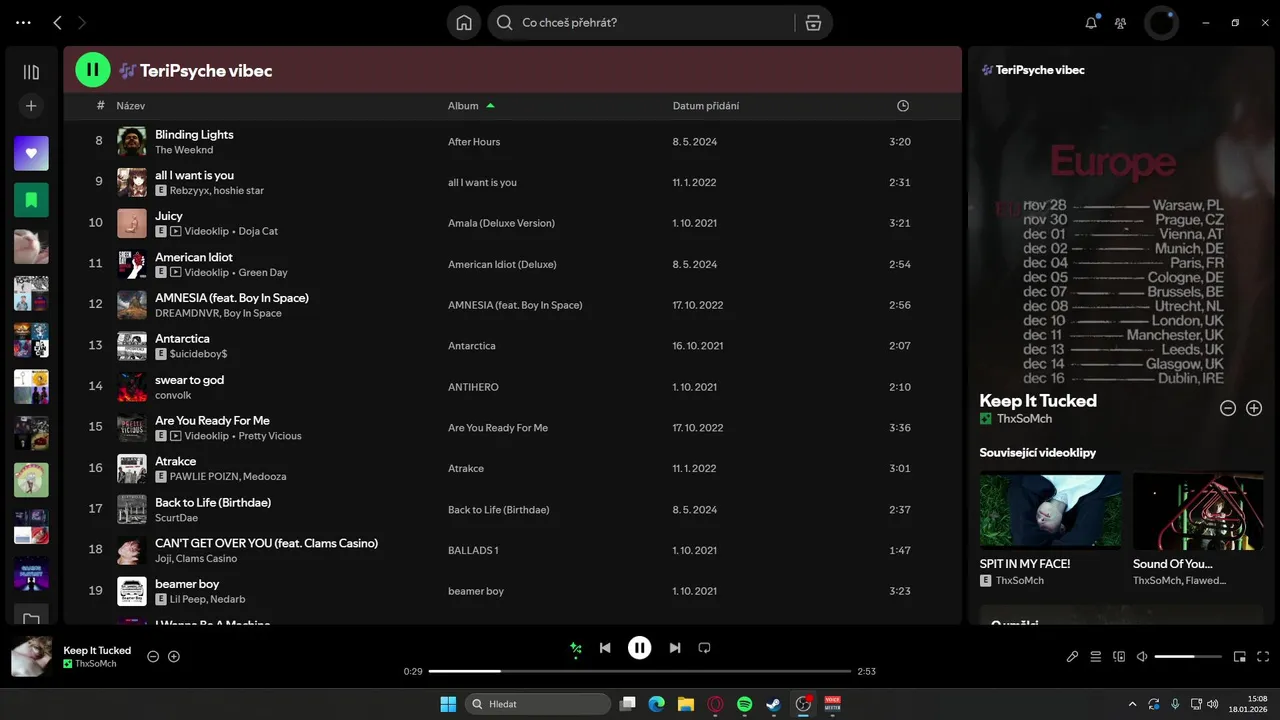Open Keep It Tucked title in the Now Playing panel
1280x720 pixels.
coord(1038,401)
